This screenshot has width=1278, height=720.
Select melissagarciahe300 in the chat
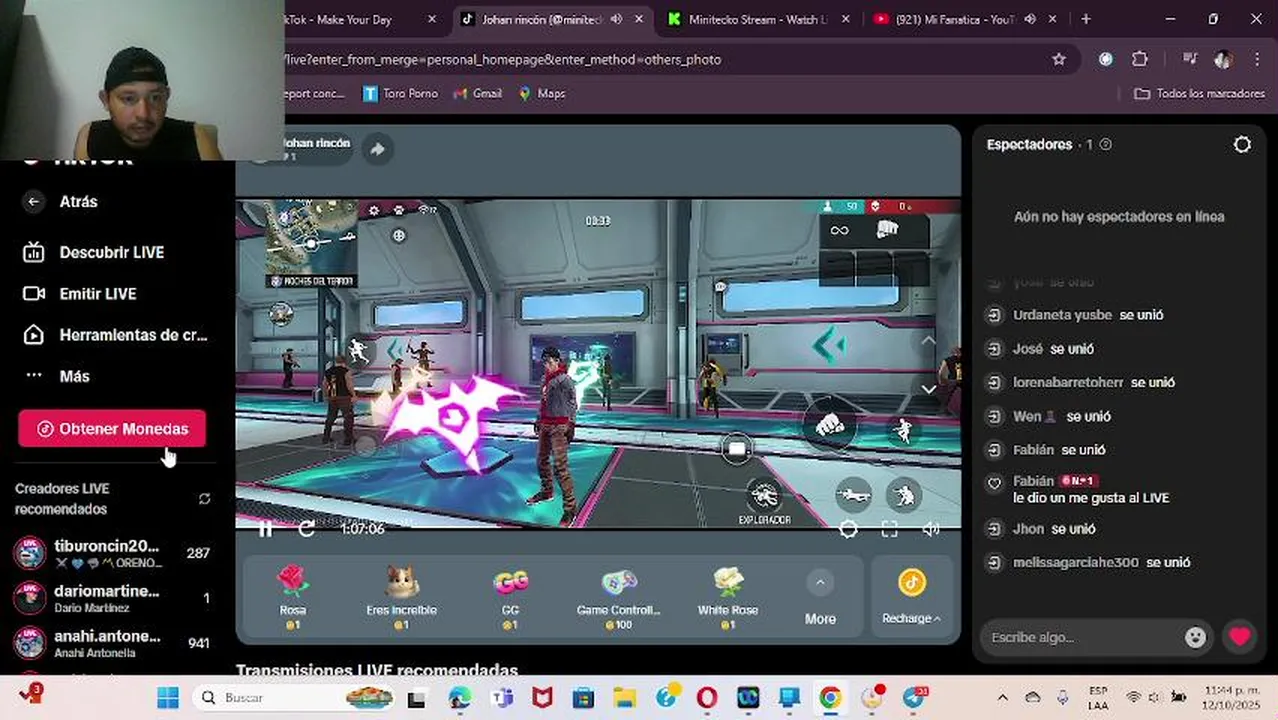pyautogui.click(x=1076, y=563)
